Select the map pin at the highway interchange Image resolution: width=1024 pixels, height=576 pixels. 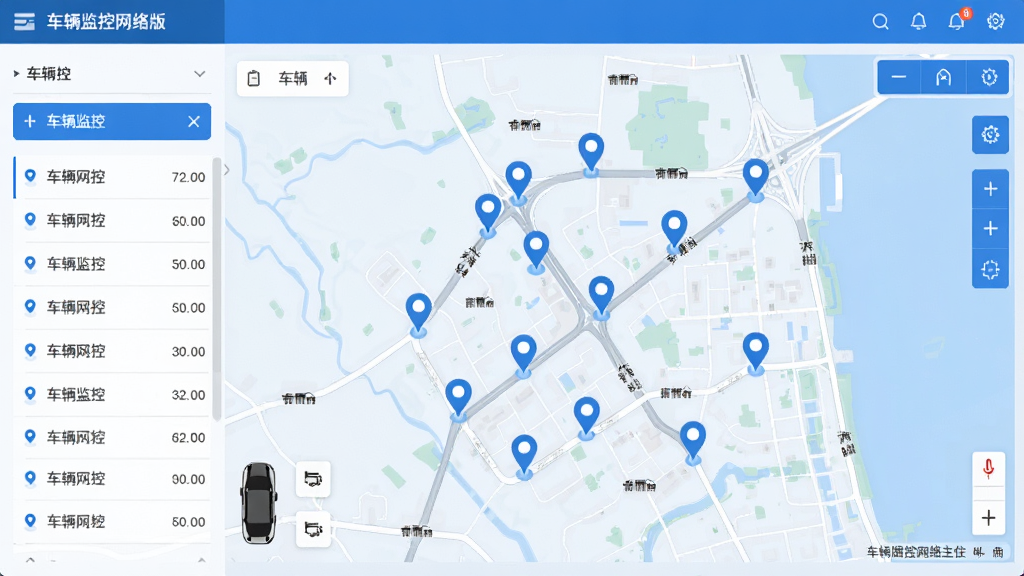[756, 179]
